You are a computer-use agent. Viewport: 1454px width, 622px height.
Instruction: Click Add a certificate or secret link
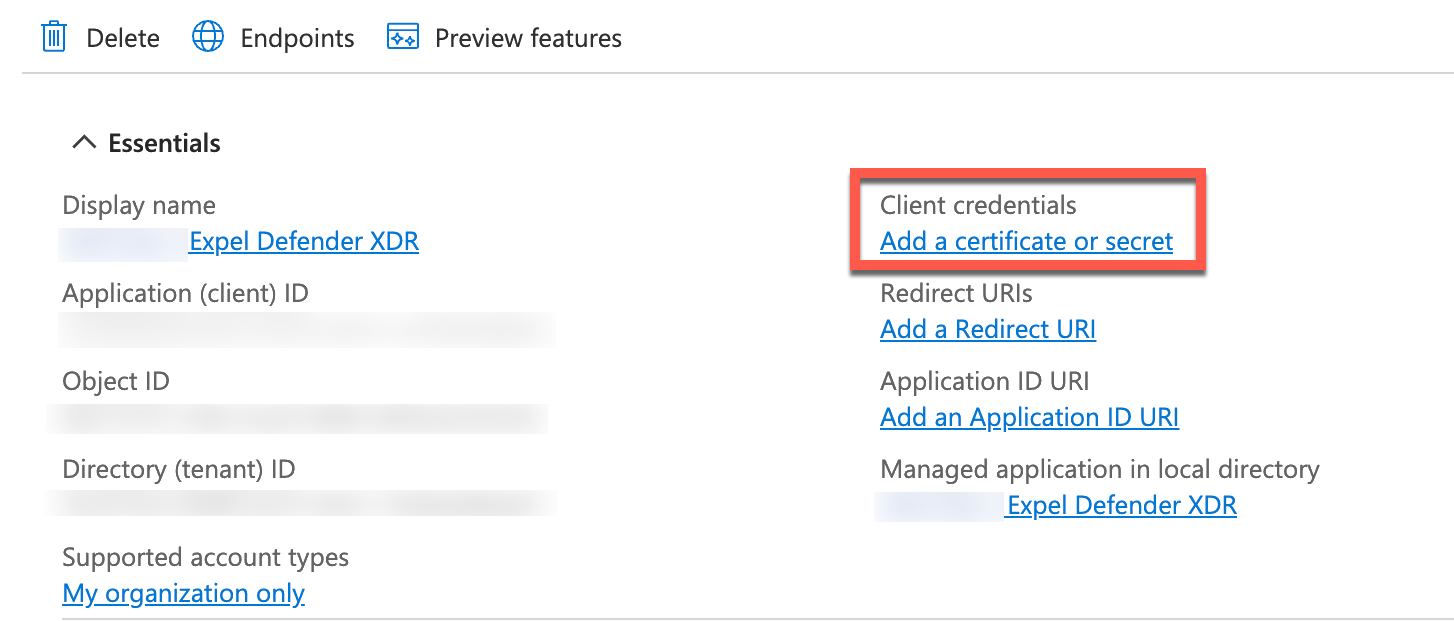coord(1027,241)
